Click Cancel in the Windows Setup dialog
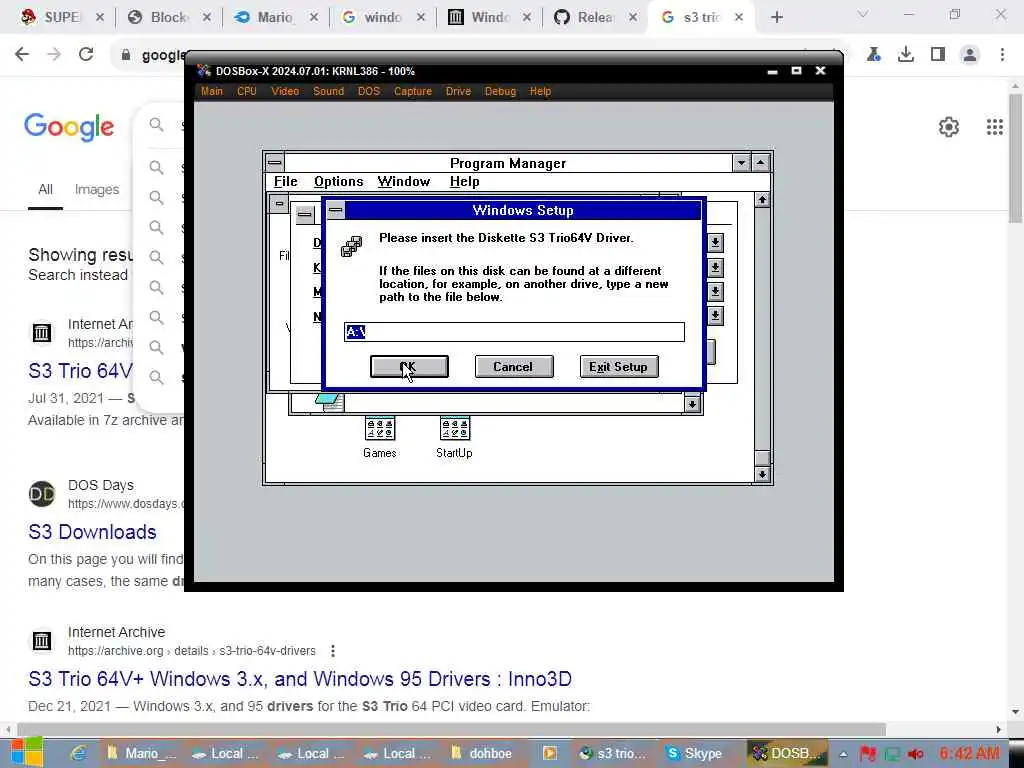Viewport: 1024px width, 768px height. click(x=513, y=366)
